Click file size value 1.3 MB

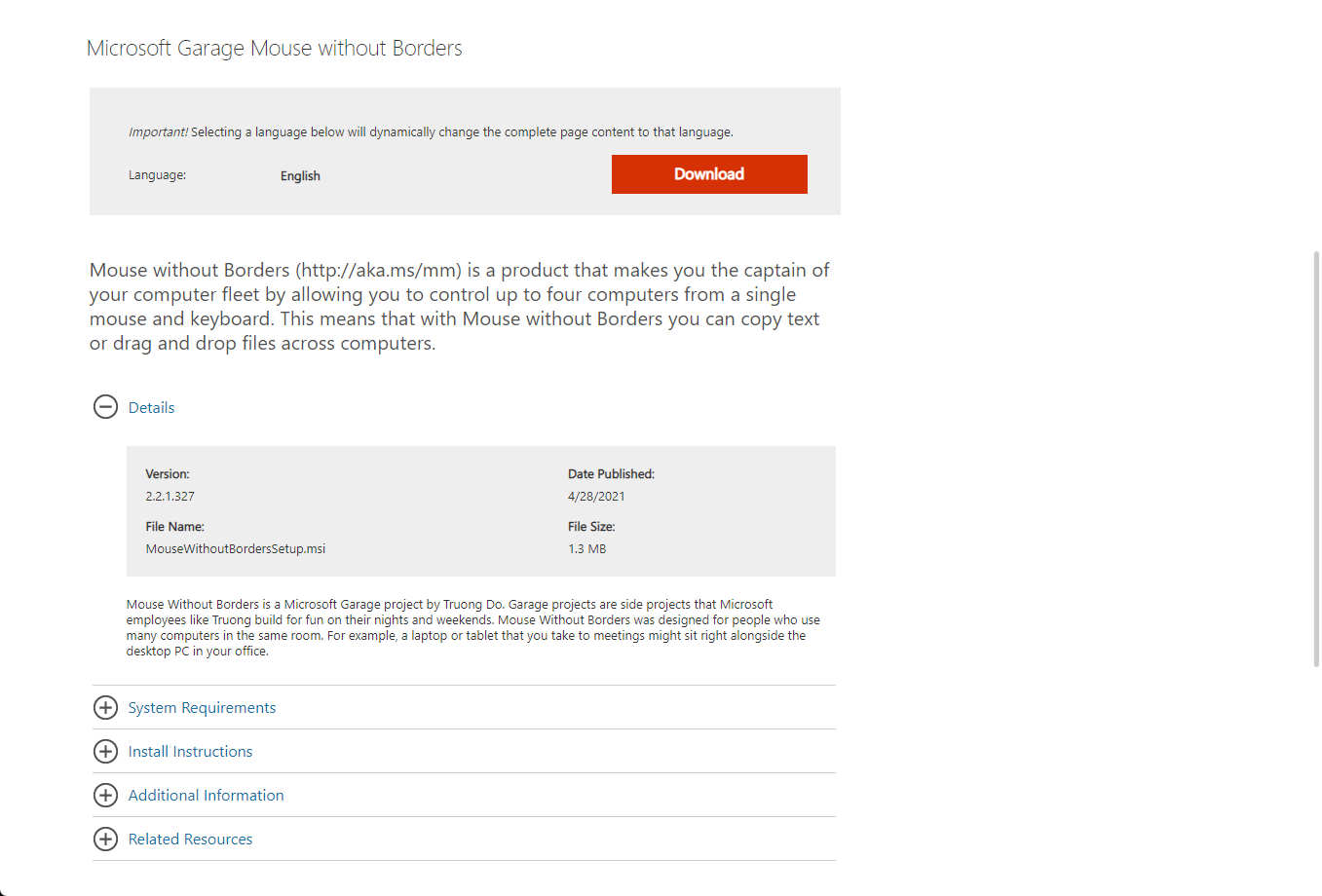(586, 549)
